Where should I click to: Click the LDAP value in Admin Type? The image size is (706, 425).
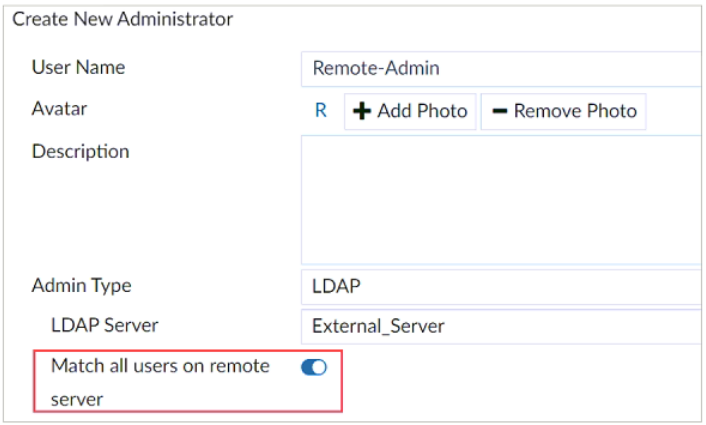336,286
